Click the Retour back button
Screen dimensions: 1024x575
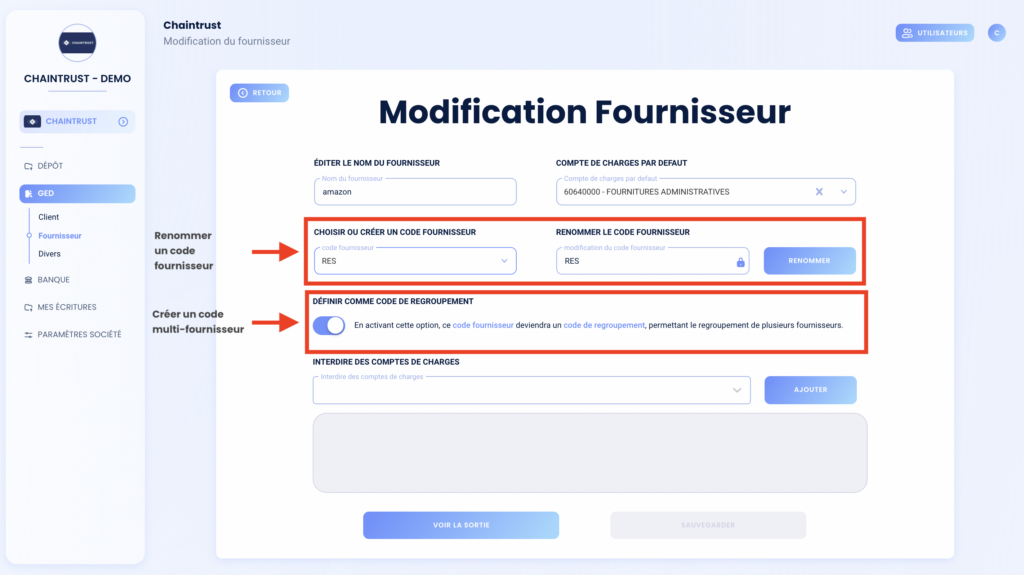pos(259,93)
